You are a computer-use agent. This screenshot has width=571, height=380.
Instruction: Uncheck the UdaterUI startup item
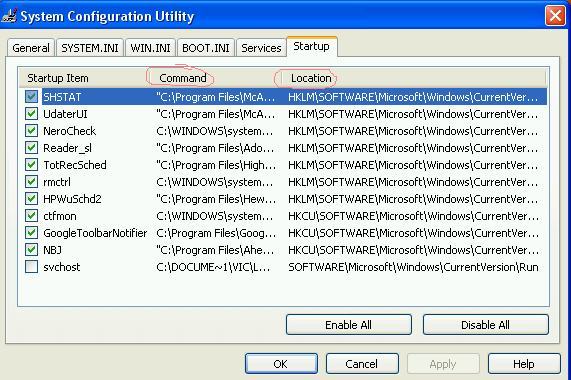(x=31, y=114)
